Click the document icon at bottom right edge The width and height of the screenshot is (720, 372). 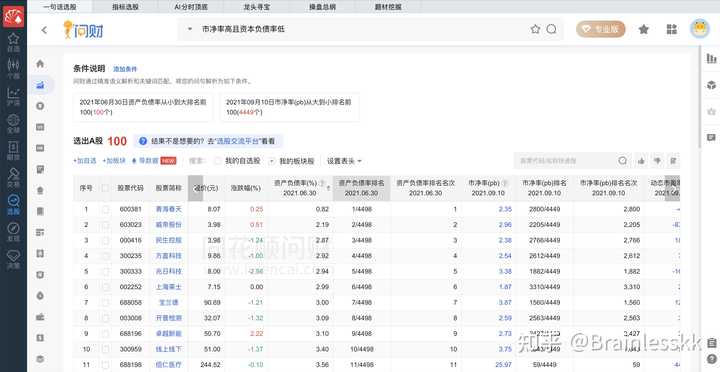[712, 342]
